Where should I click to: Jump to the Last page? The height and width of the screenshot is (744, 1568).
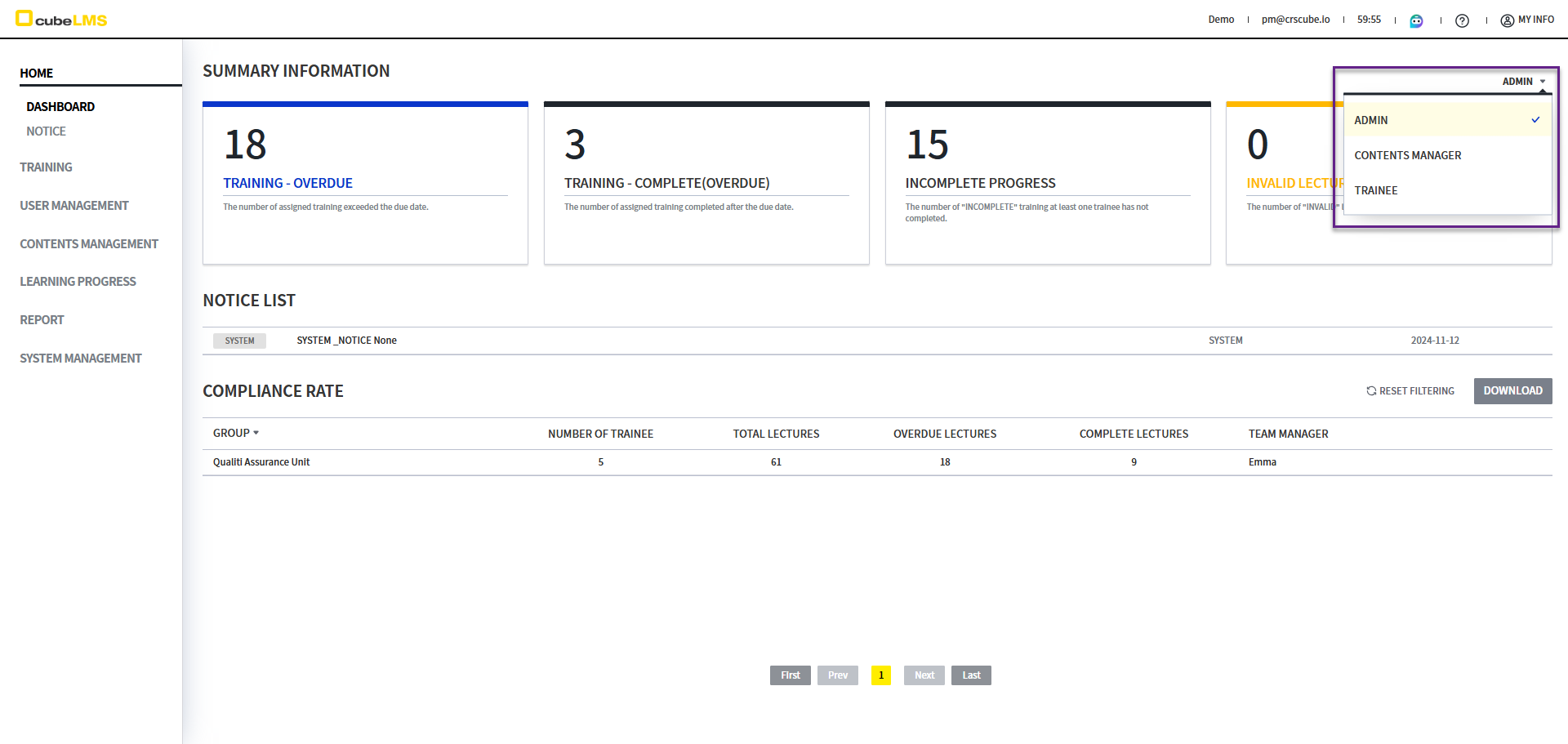(970, 675)
